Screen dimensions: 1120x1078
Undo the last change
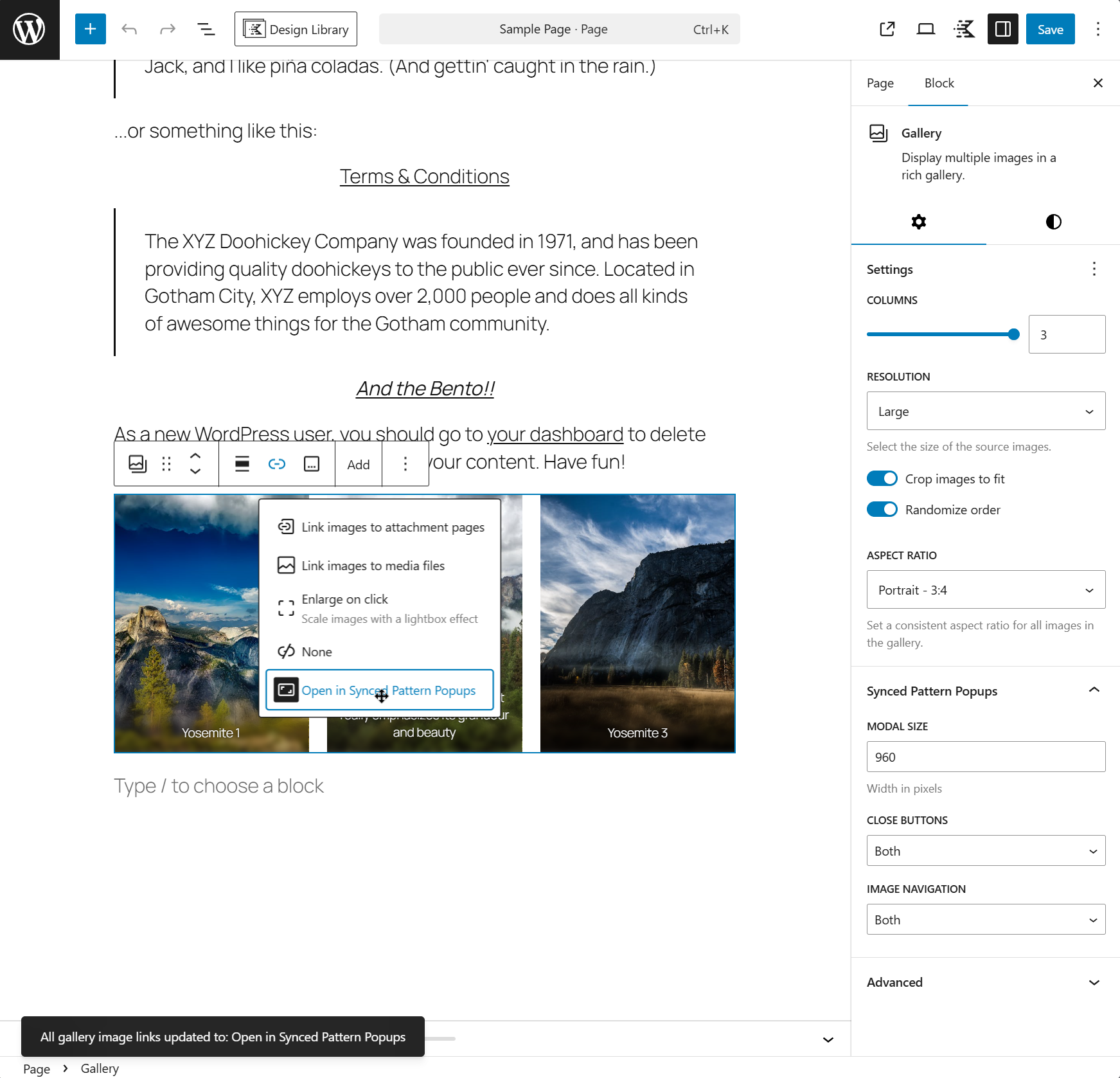click(x=129, y=29)
